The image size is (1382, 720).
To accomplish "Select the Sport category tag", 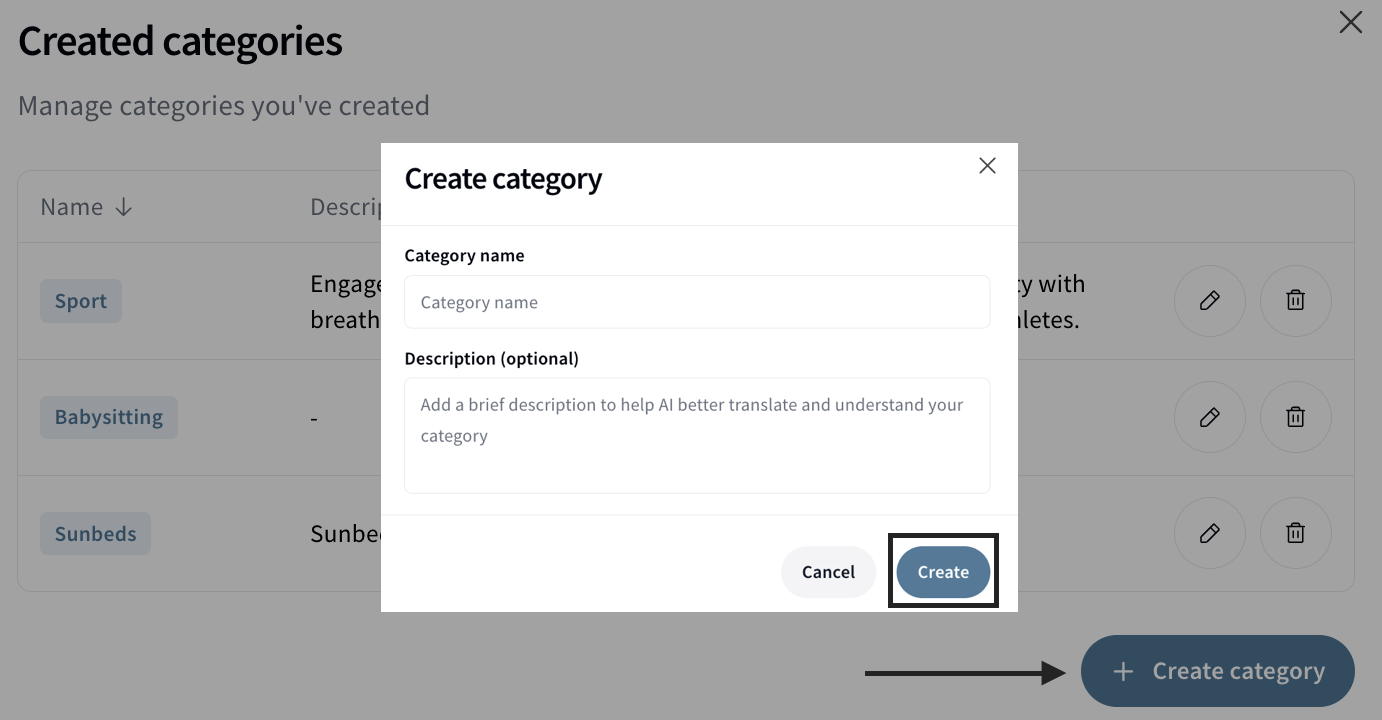I will 81,301.
